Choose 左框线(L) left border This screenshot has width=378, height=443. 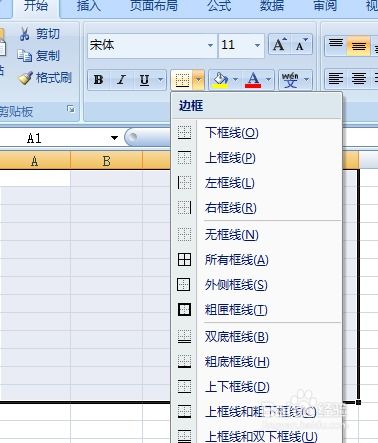coord(257,183)
